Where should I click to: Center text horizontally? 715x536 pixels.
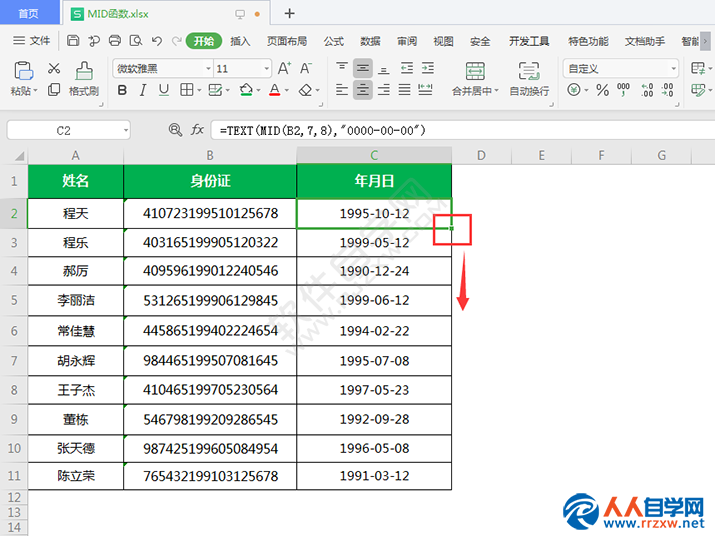363,90
